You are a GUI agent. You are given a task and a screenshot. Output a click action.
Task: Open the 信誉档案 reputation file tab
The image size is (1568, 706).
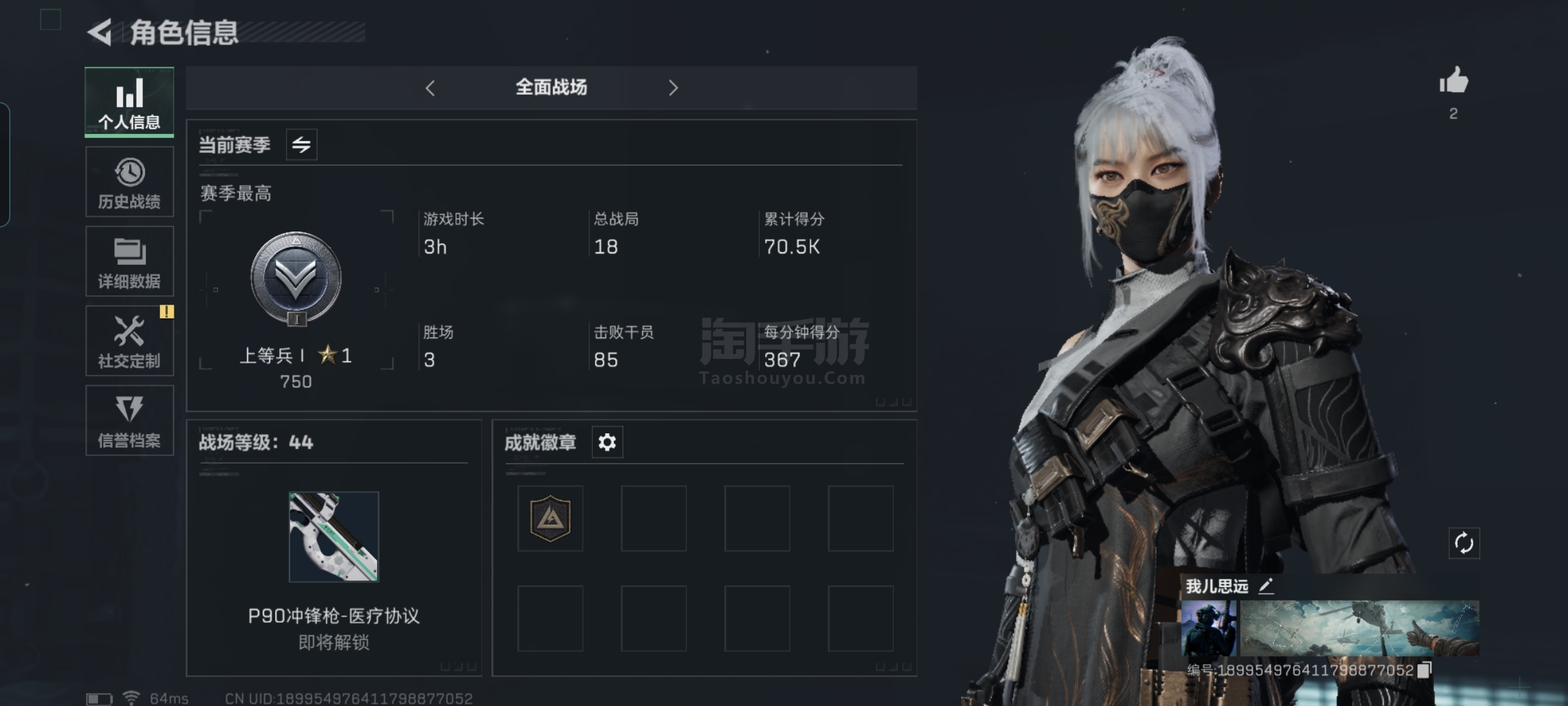pos(129,420)
